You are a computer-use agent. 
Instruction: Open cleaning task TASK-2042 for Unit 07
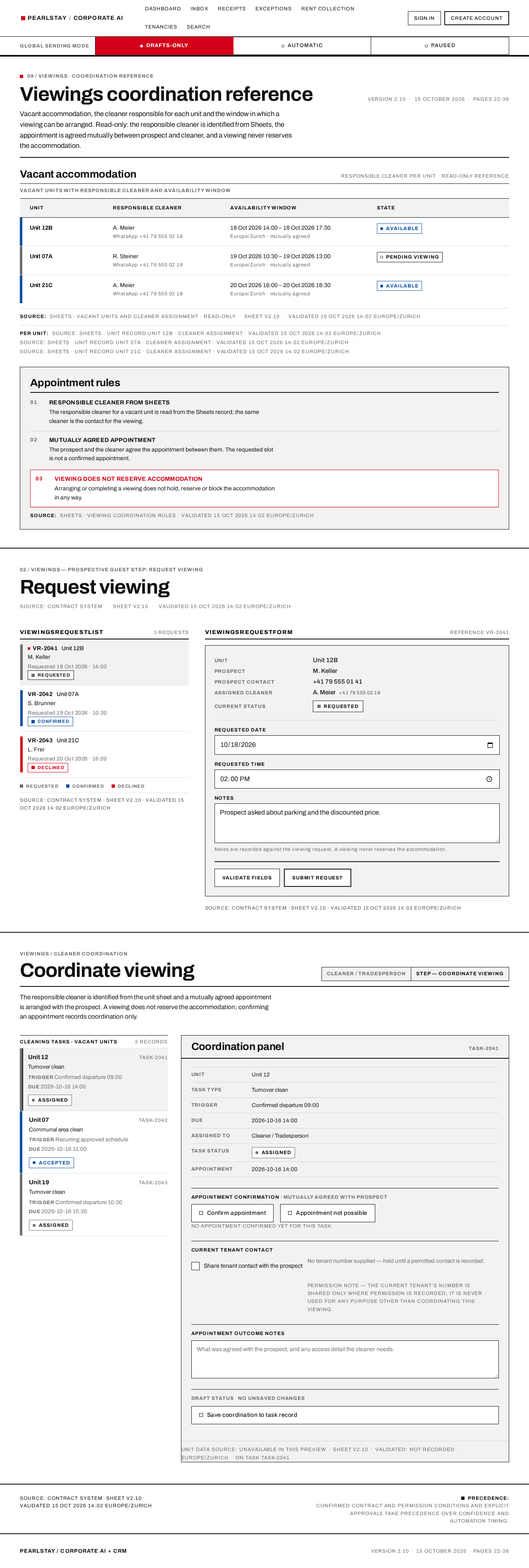tap(94, 1142)
